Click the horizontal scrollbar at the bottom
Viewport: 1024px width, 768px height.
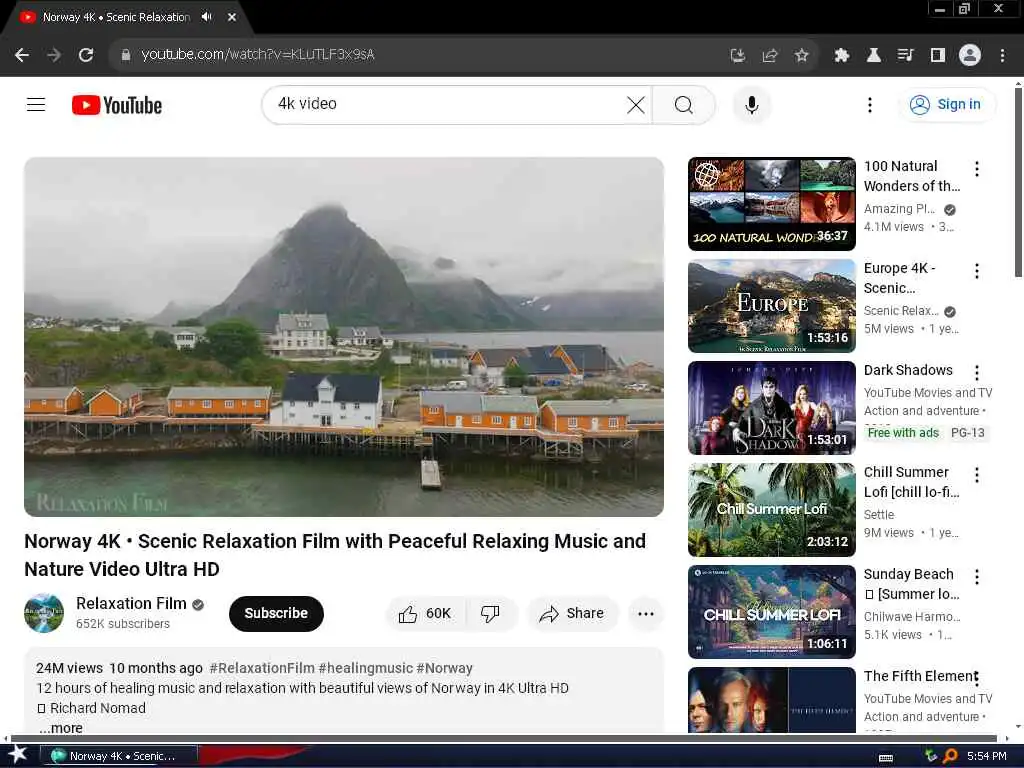[x=504, y=738]
